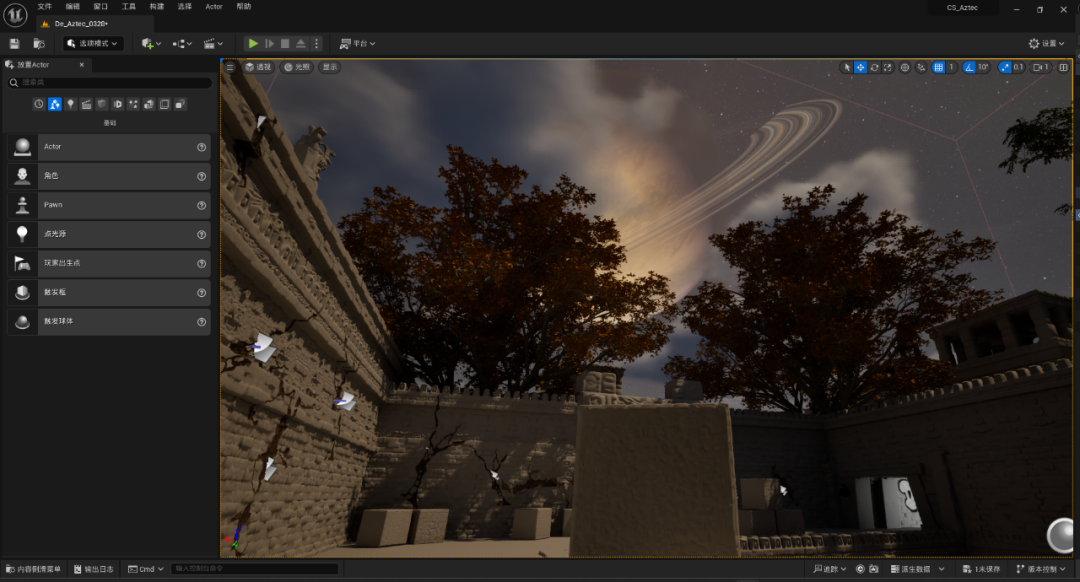The width and height of the screenshot is (1080, 582).
Task: Open the play options three-dot menu
Action: coord(316,43)
